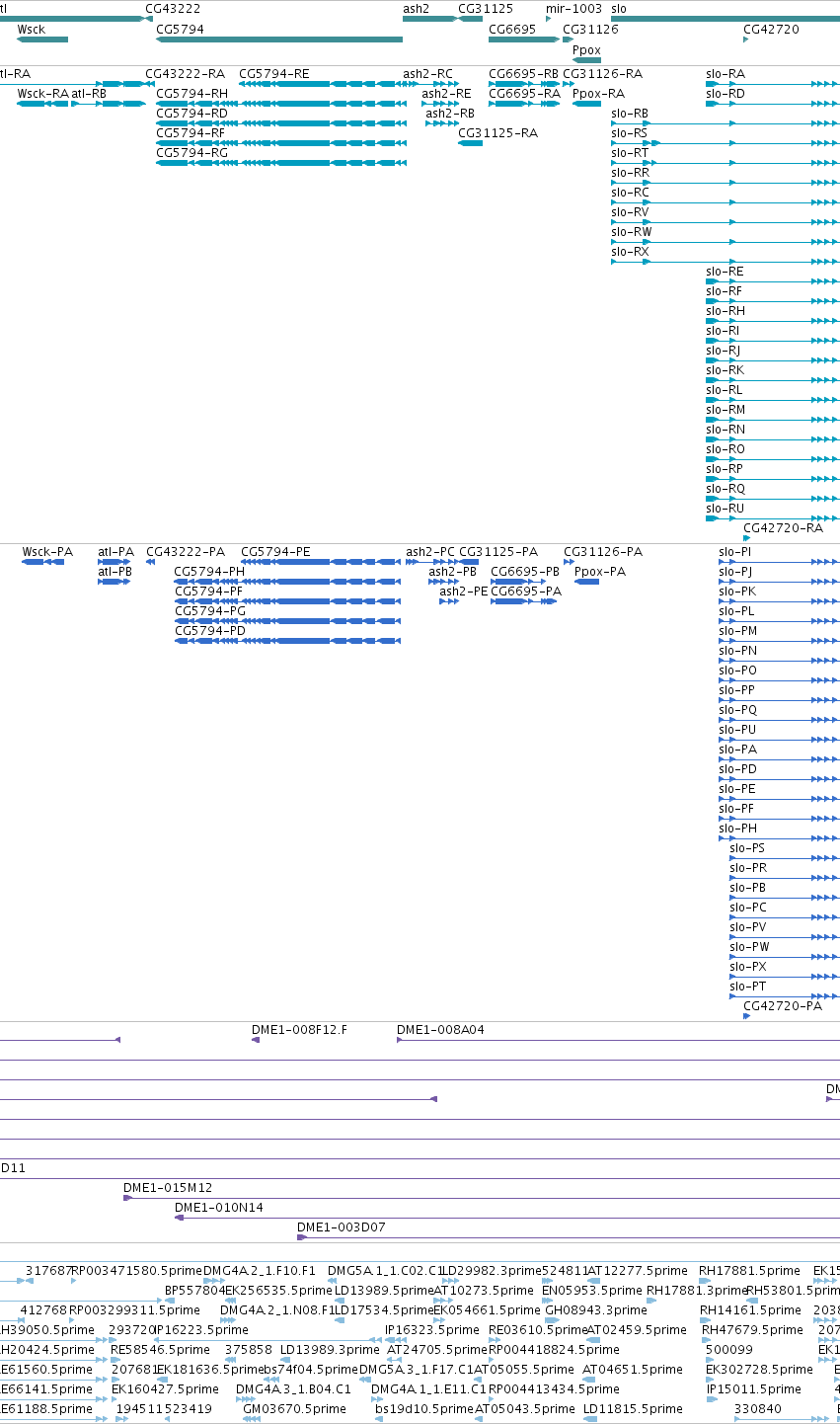Click the atl-PB protein label
The image size is (840, 1424).
115,572
